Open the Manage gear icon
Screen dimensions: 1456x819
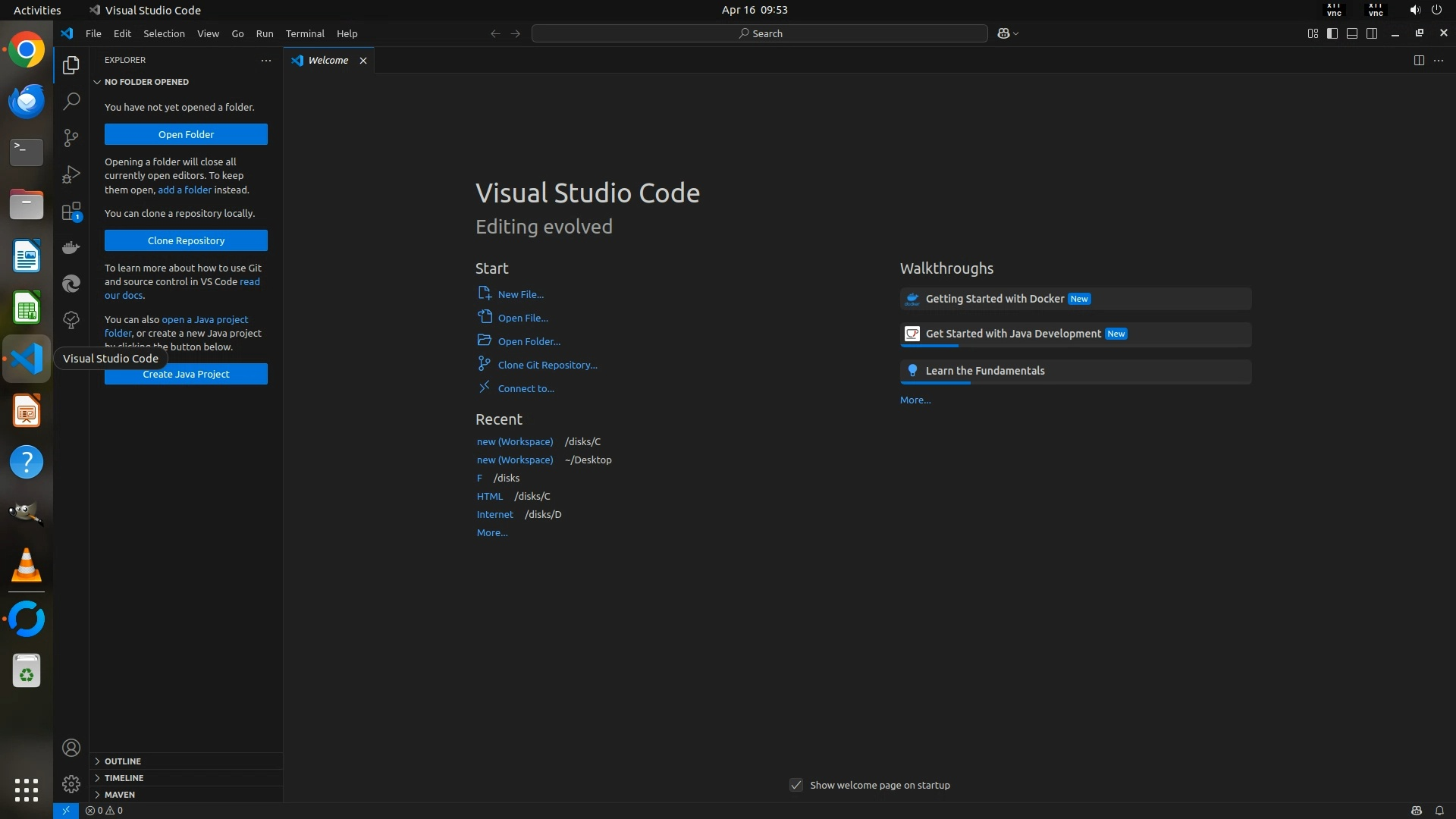click(x=71, y=783)
